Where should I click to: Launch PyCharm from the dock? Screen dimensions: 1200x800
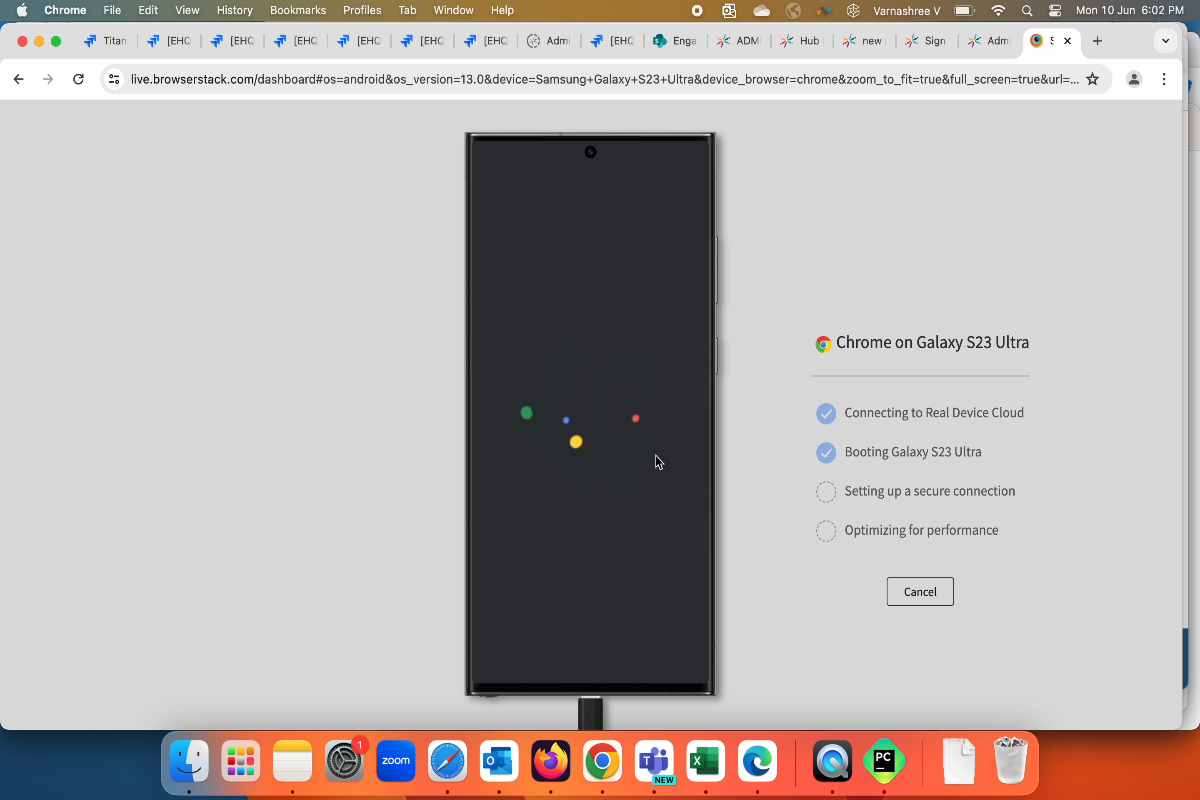coord(884,761)
